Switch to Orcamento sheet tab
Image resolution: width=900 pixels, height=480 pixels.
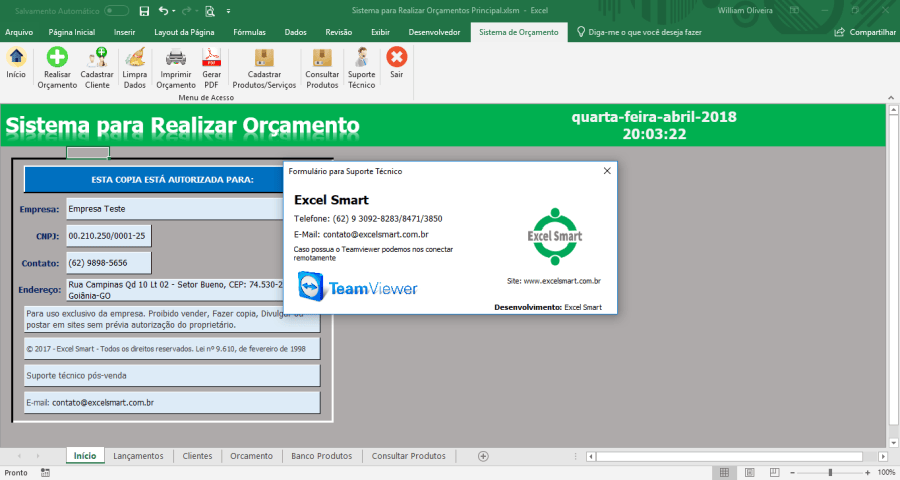tap(251, 456)
